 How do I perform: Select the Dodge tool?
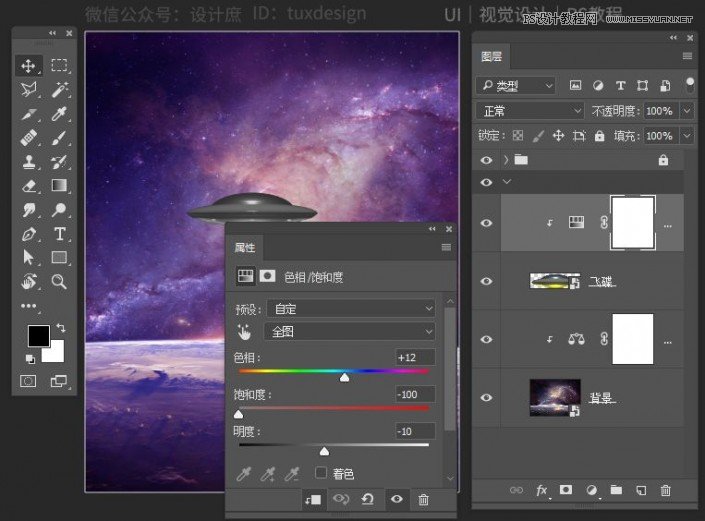[x=59, y=209]
